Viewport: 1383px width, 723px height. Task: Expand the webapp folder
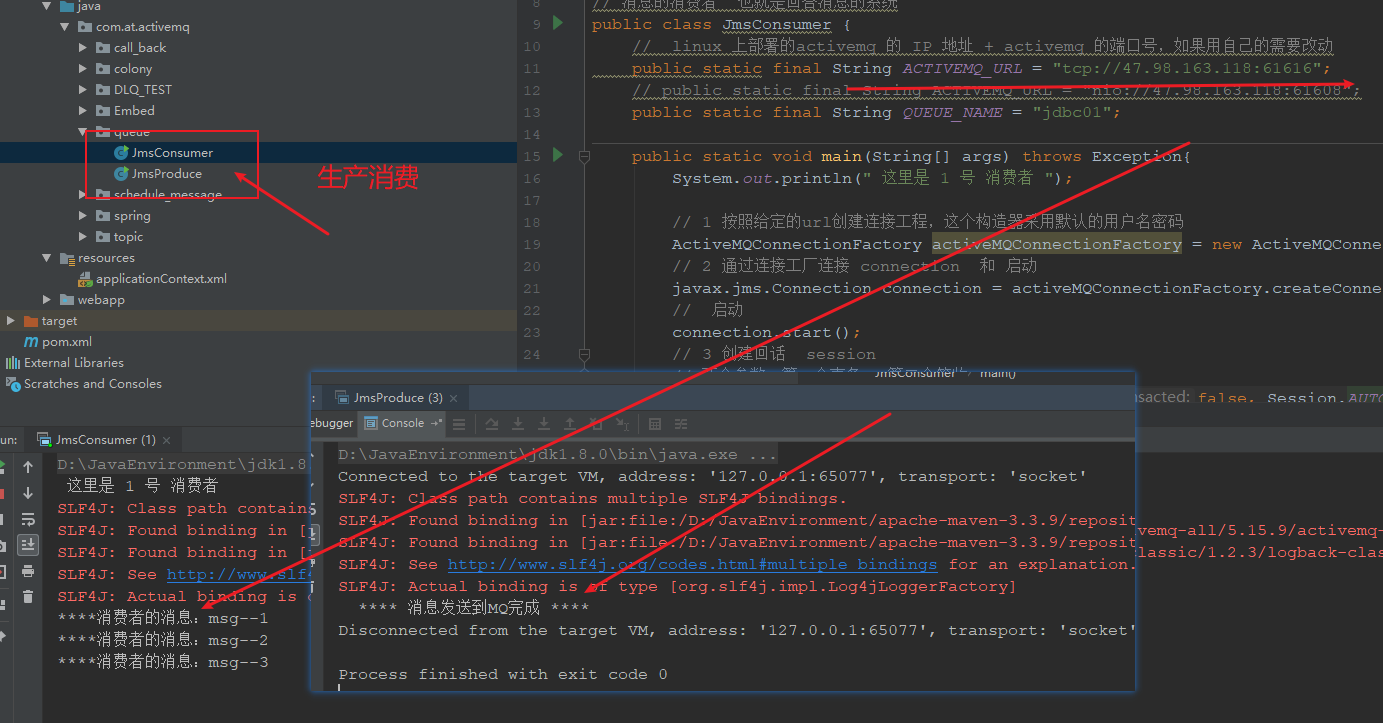[x=47, y=300]
